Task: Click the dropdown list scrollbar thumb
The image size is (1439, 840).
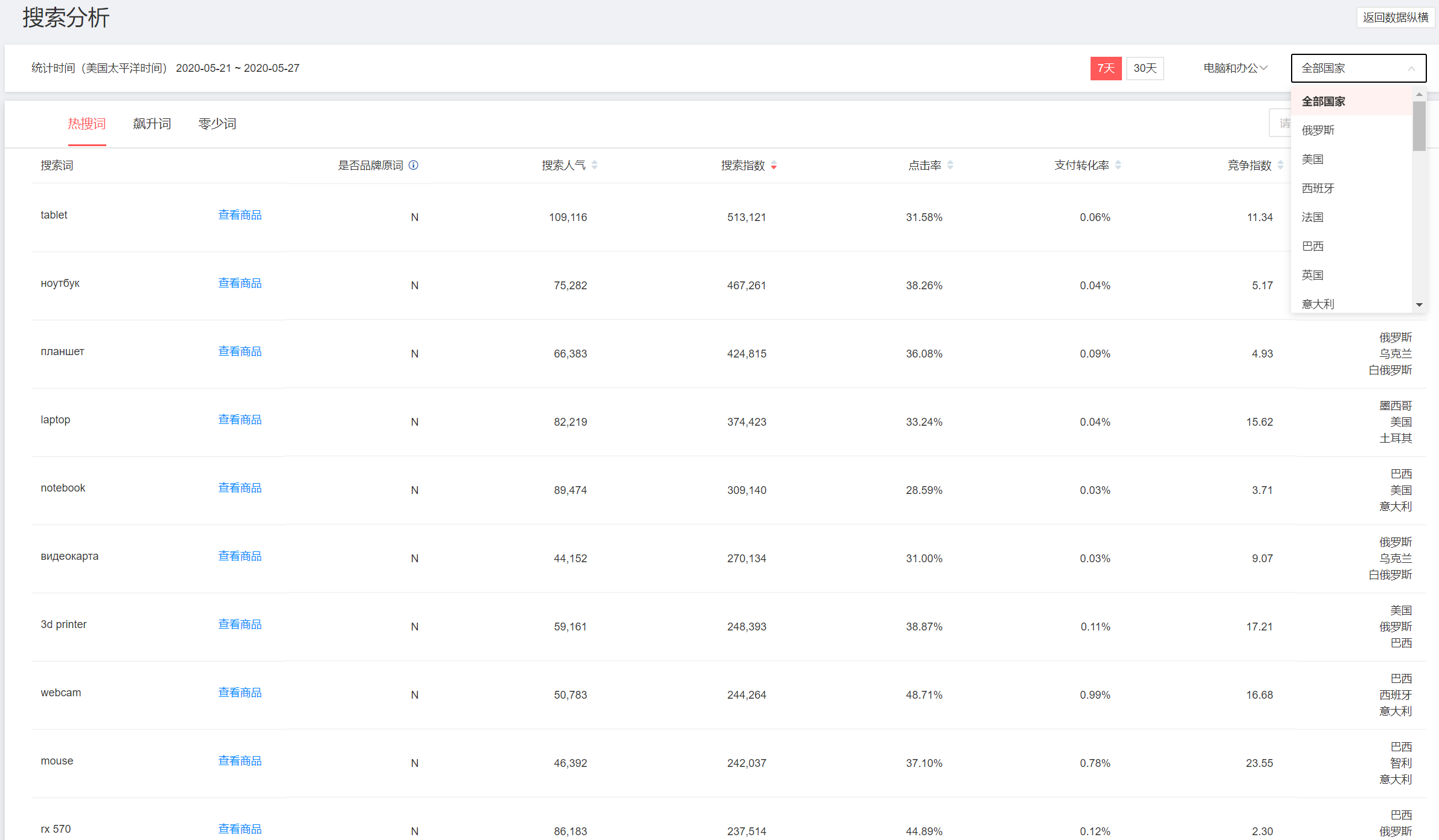Action: pyautogui.click(x=1419, y=126)
